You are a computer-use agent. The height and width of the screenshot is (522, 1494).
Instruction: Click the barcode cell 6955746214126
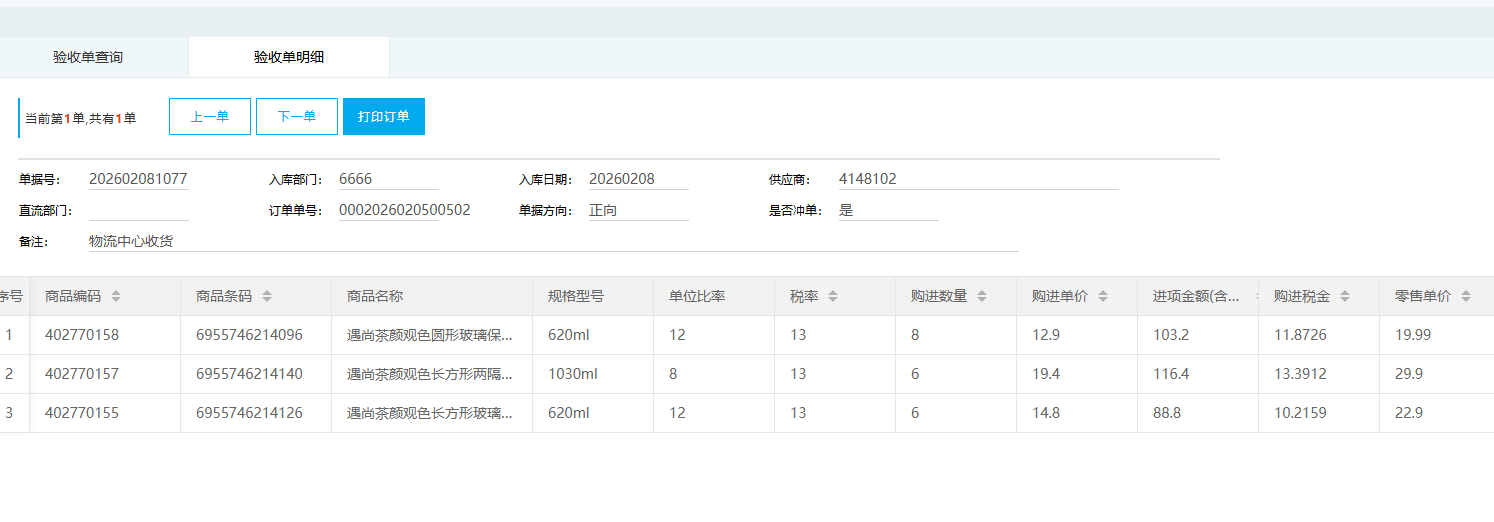pos(249,413)
